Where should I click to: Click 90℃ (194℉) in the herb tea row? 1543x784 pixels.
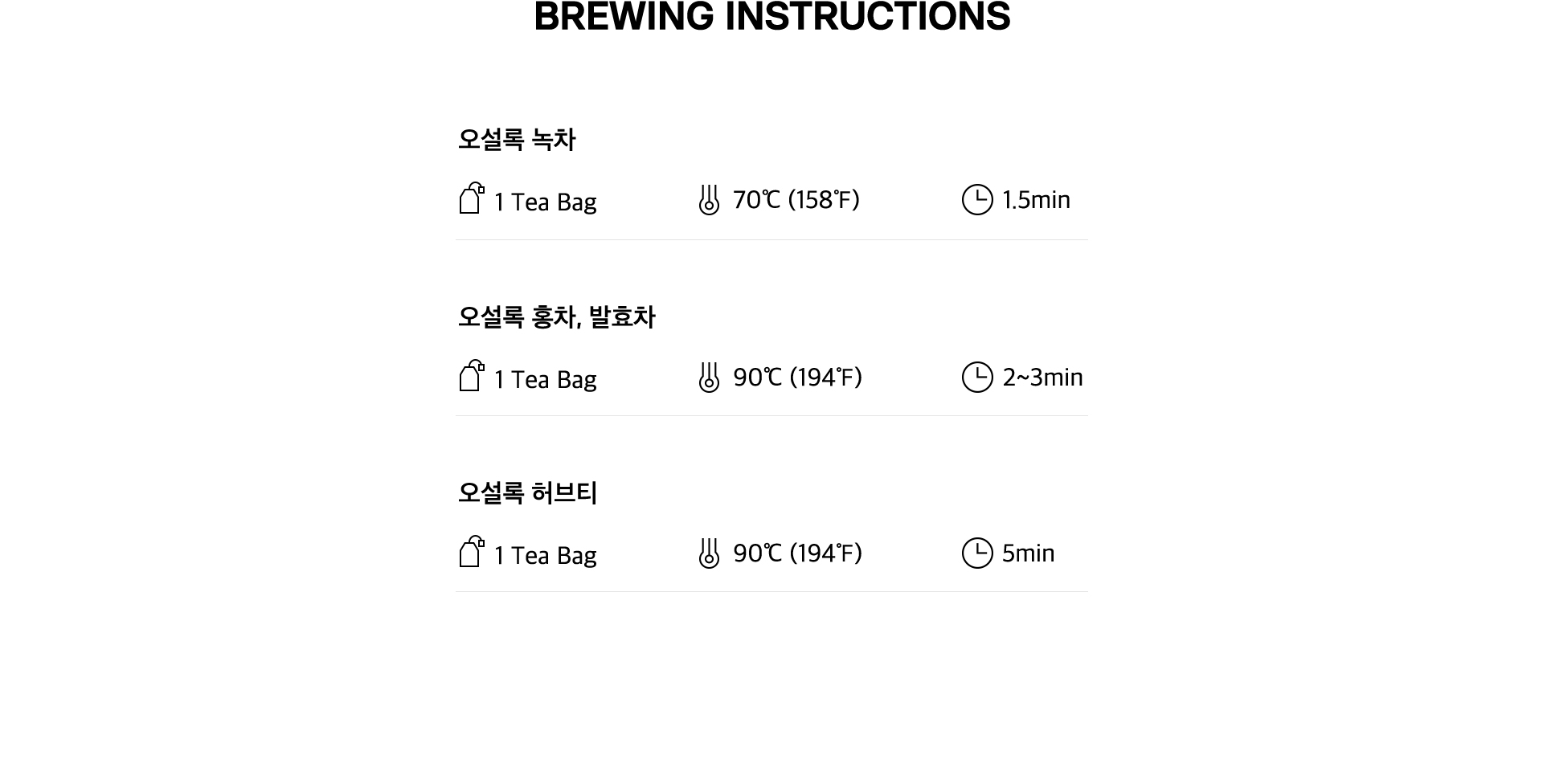point(797,553)
